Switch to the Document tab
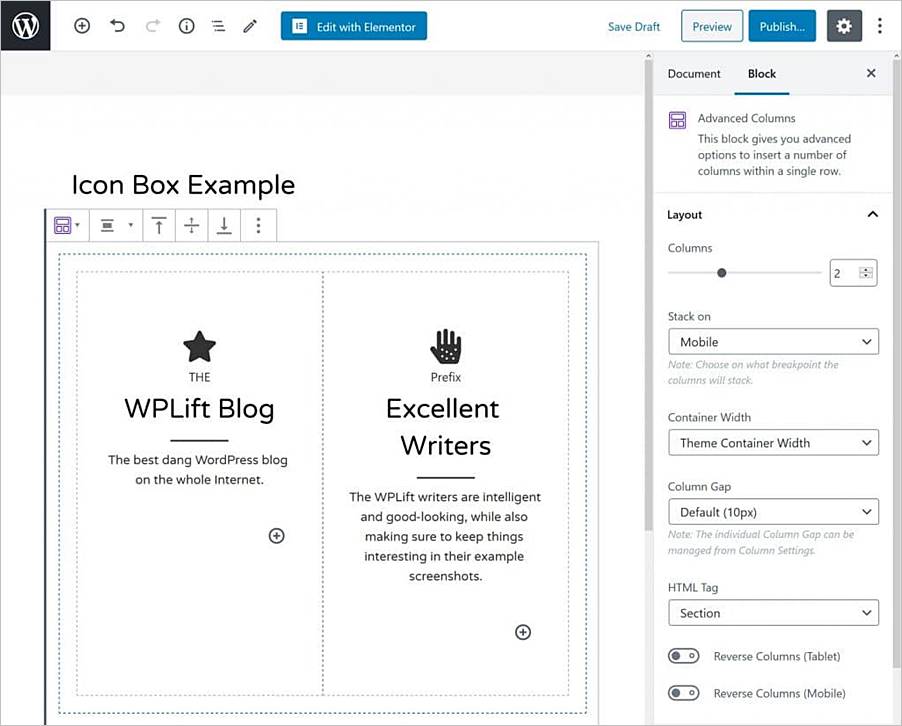 coord(694,74)
